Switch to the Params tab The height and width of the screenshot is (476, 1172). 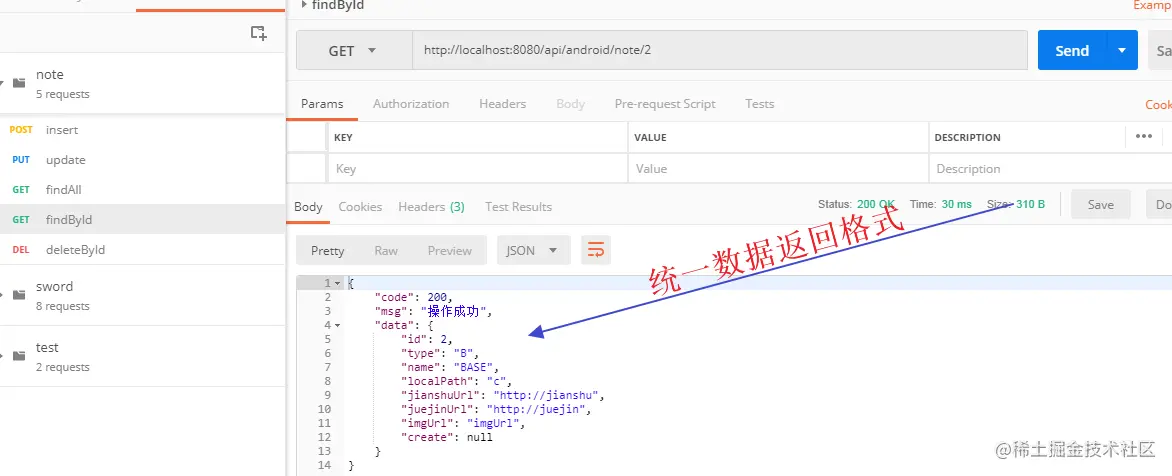pyautogui.click(x=322, y=104)
